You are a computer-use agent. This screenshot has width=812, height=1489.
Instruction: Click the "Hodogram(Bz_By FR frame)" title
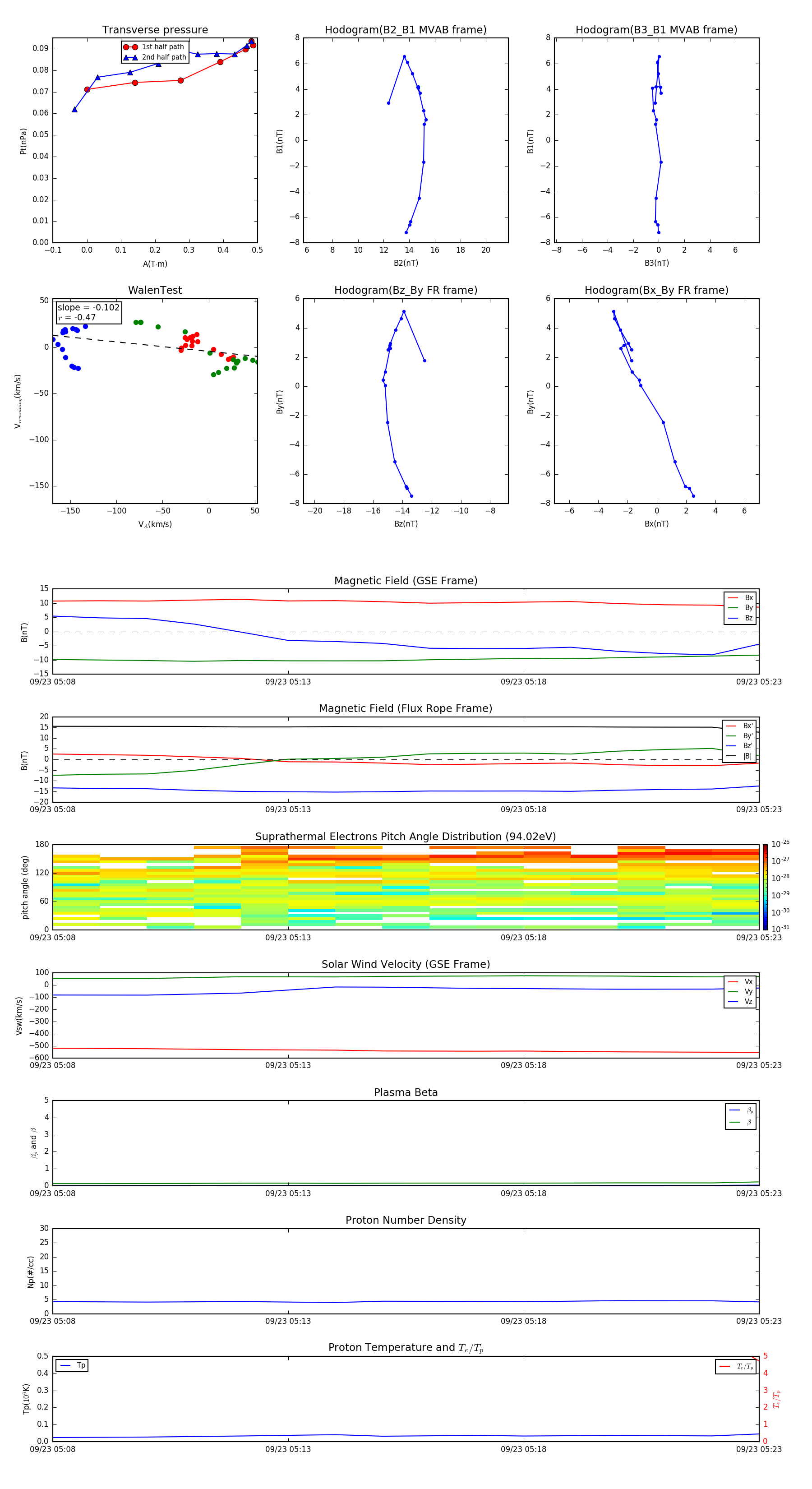tap(406, 290)
